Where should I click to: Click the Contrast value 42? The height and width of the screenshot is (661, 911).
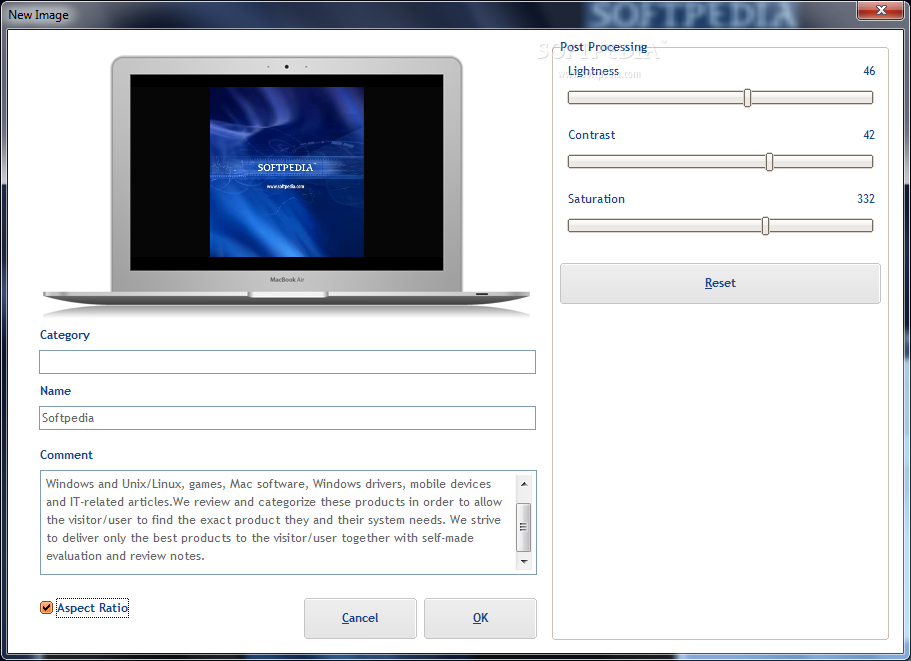(x=869, y=135)
